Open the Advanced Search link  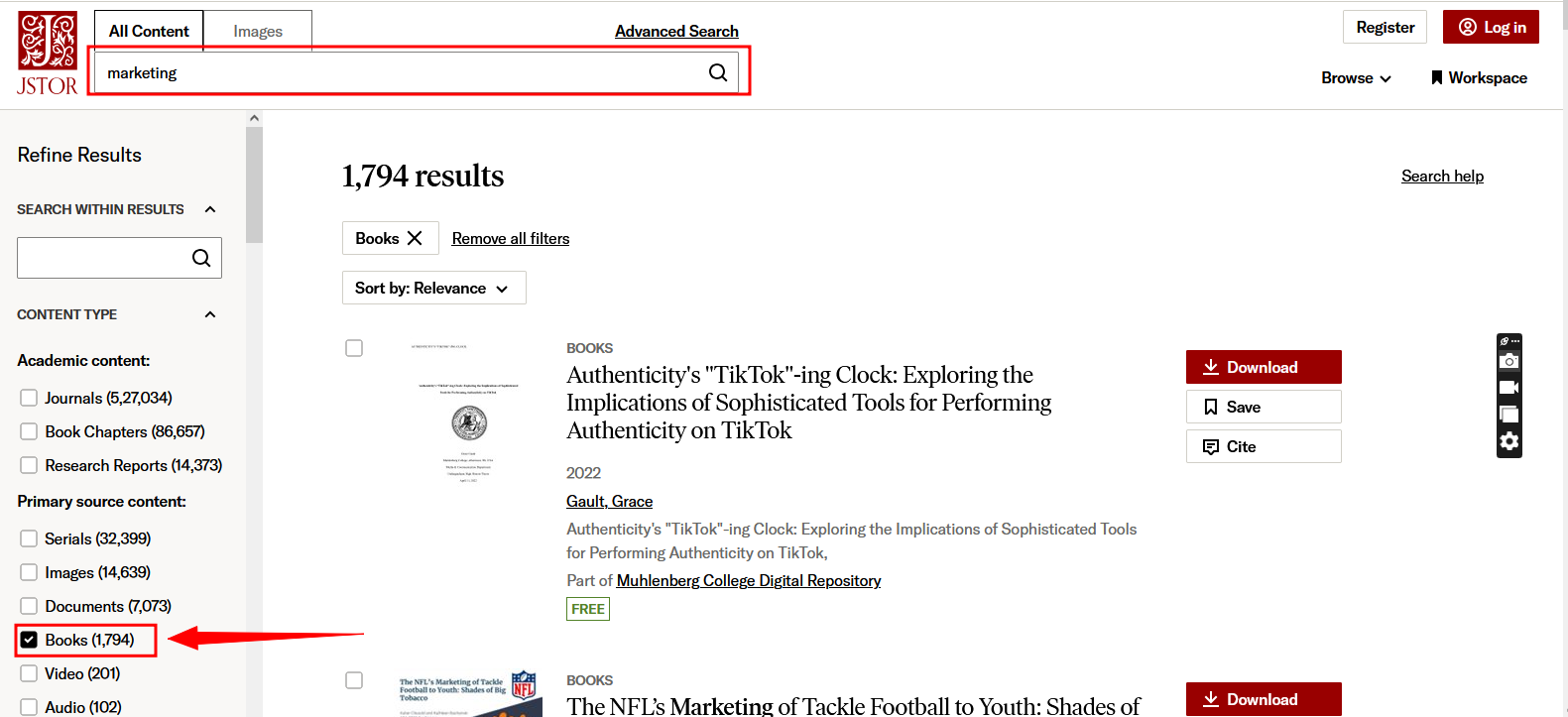coord(676,31)
